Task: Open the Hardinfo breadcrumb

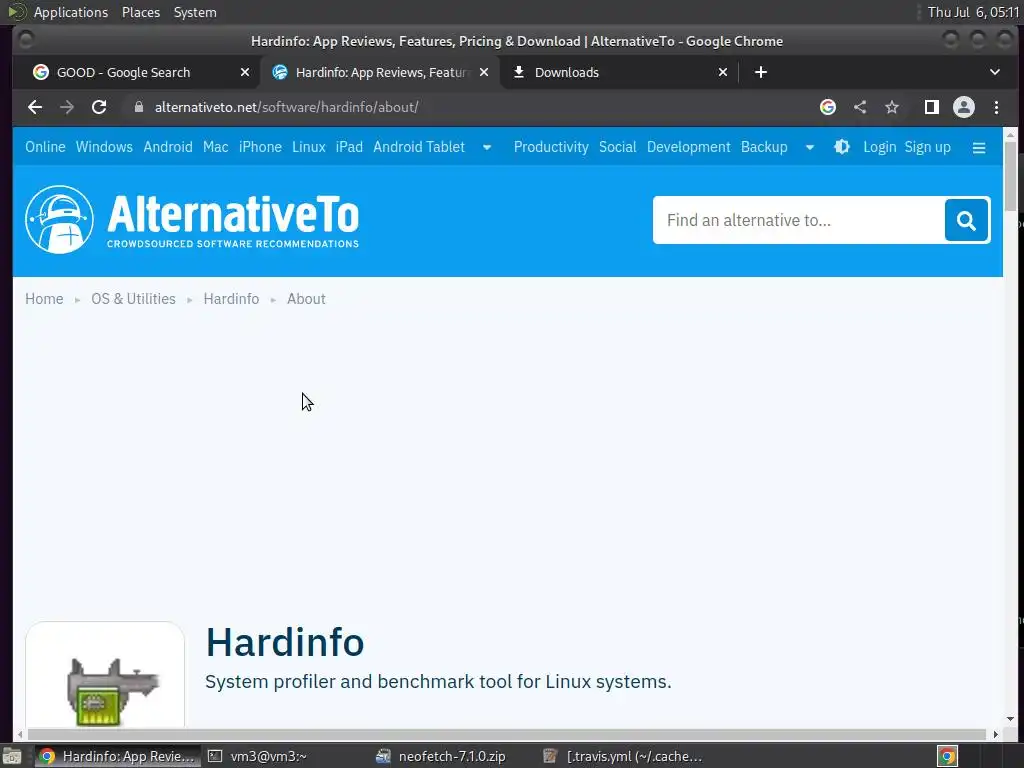Action: 231,299
